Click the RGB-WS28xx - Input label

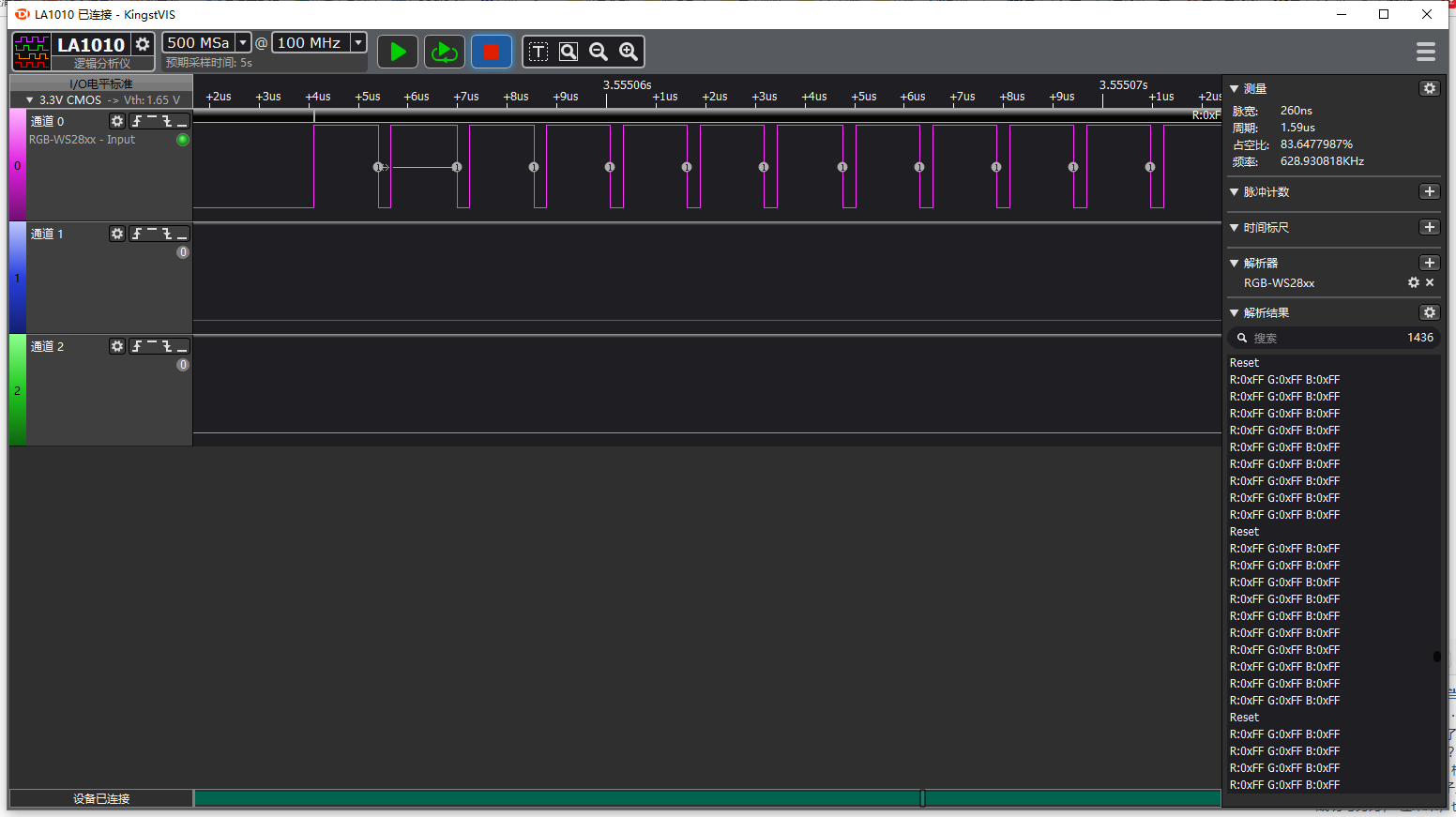point(82,140)
